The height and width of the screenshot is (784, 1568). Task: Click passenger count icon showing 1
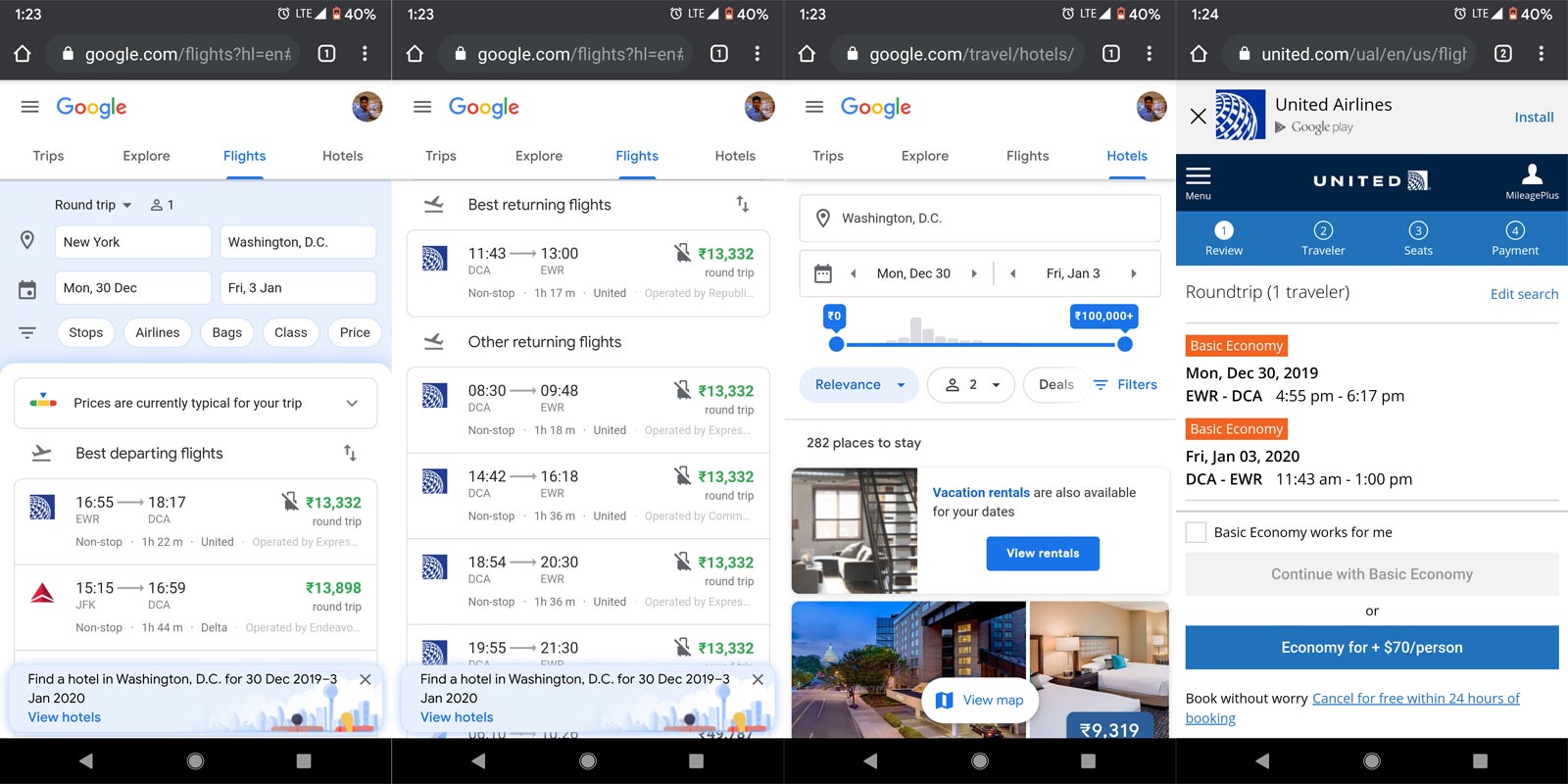coord(162,205)
